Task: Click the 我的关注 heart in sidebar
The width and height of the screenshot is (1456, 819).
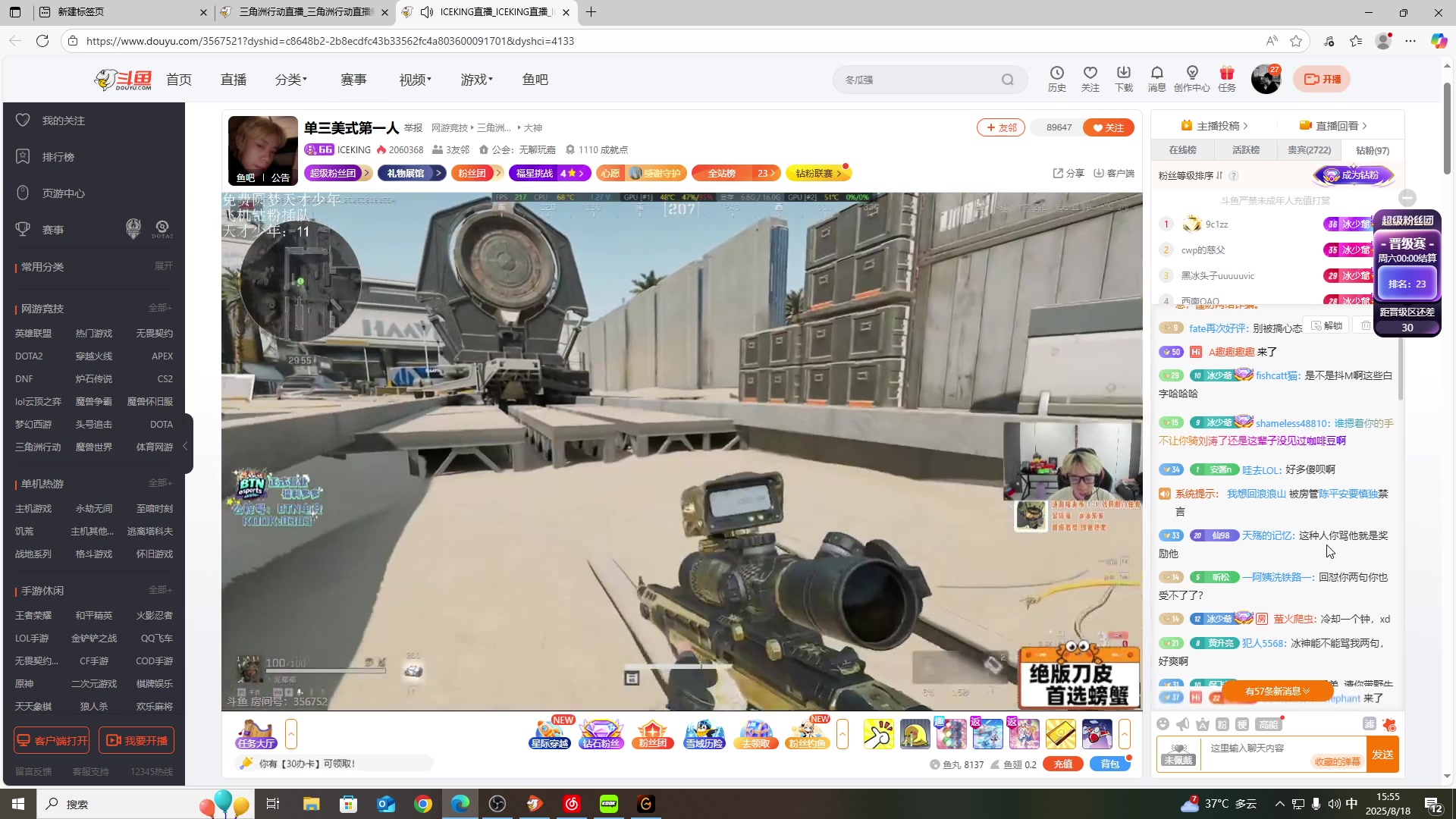Action: click(23, 120)
